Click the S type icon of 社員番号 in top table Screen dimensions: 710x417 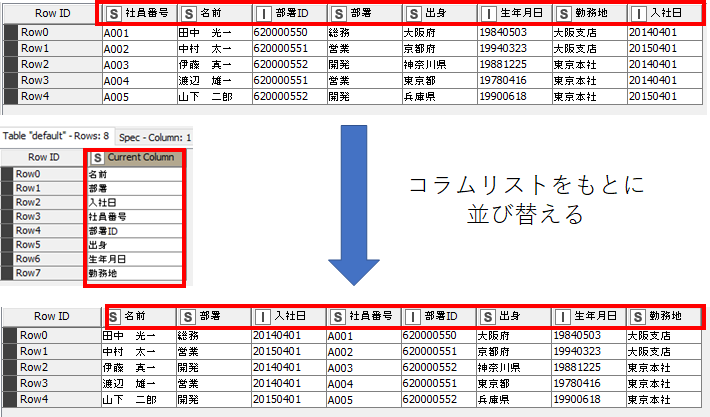click(x=114, y=14)
